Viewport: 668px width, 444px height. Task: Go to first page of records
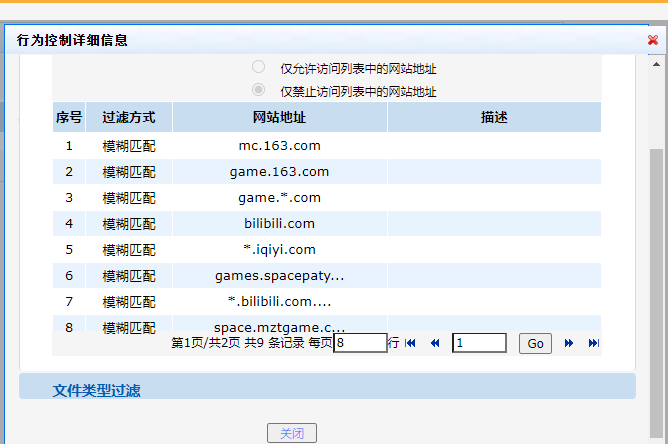(410, 343)
